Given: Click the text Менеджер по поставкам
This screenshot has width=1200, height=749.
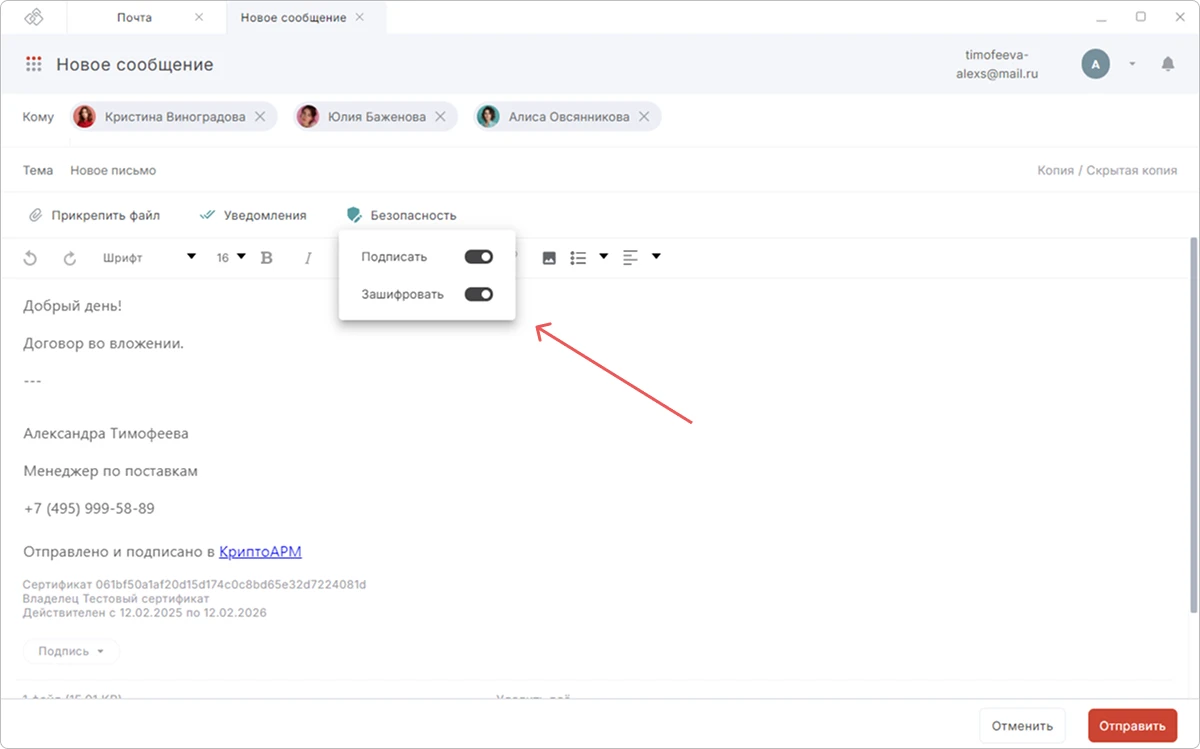Looking at the screenshot, I should pos(111,471).
